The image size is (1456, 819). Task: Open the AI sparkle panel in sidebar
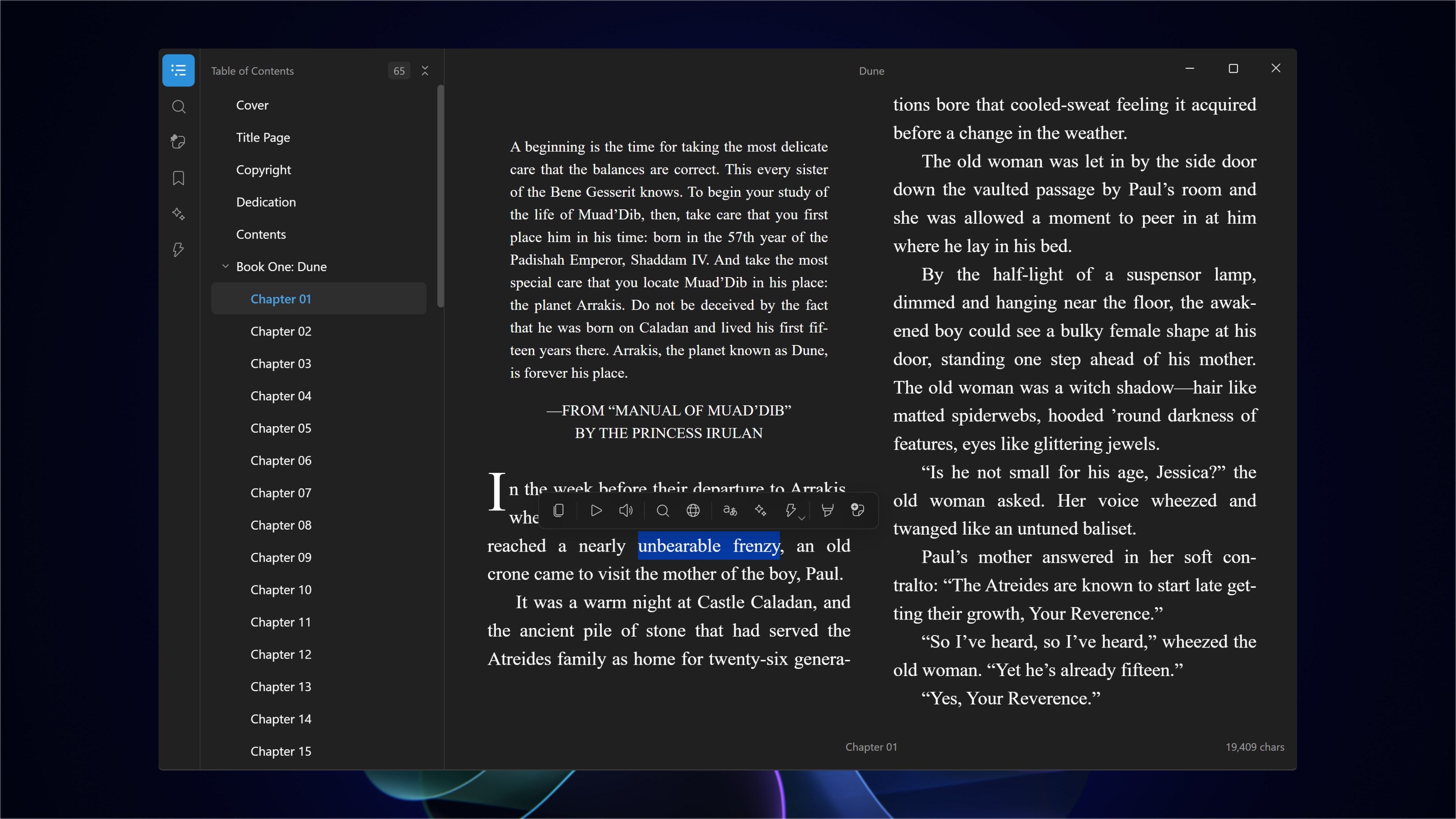tap(179, 213)
